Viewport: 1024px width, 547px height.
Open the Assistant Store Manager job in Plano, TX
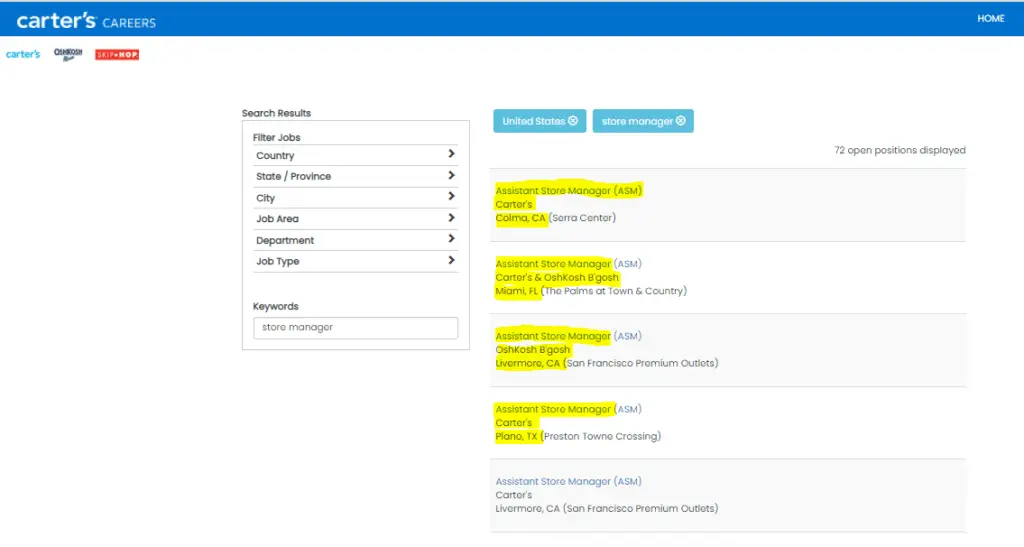click(568, 409)
